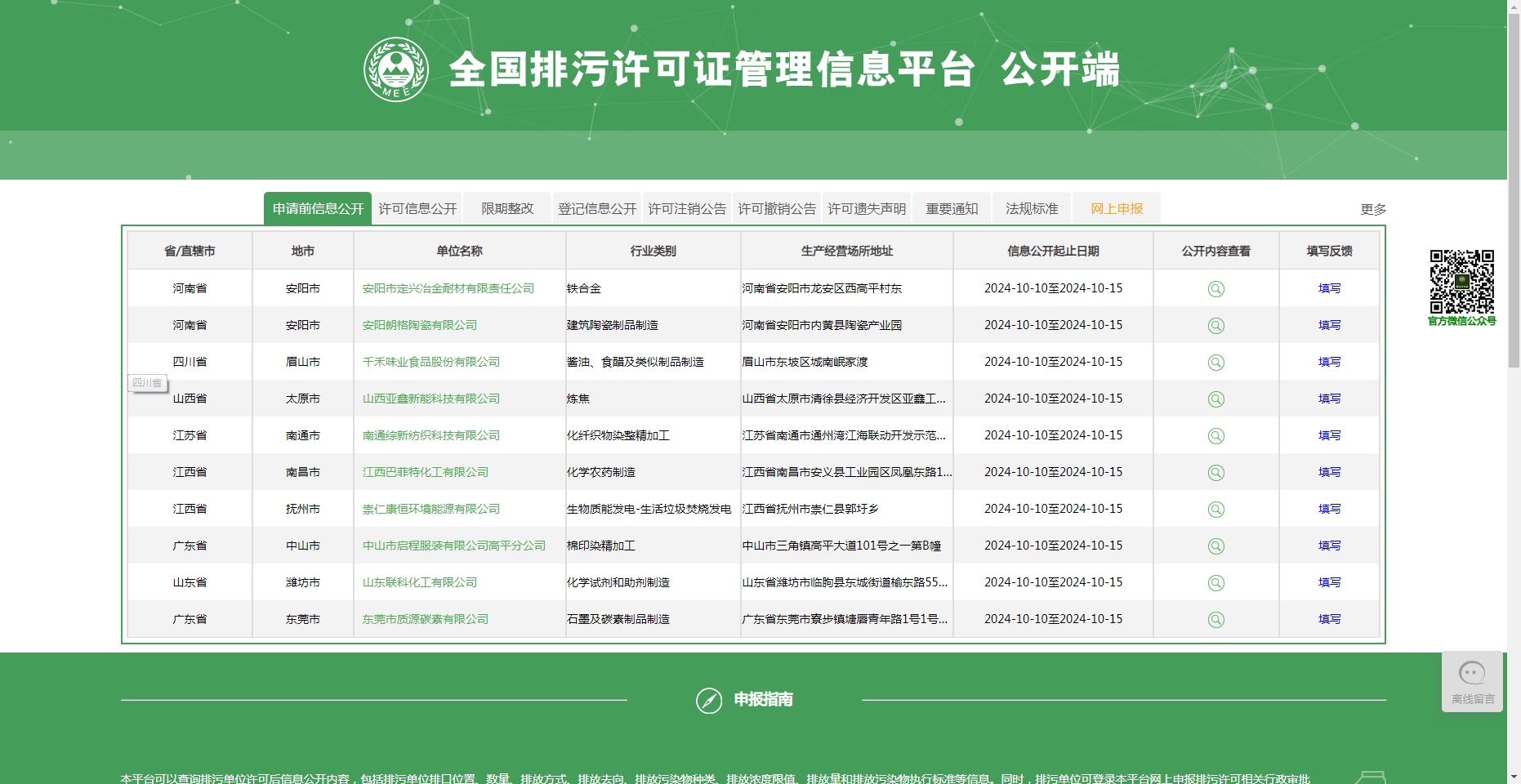The image size is (1521, 784).
Task: Click the 太原市 city cell
Action: (303, 399)
